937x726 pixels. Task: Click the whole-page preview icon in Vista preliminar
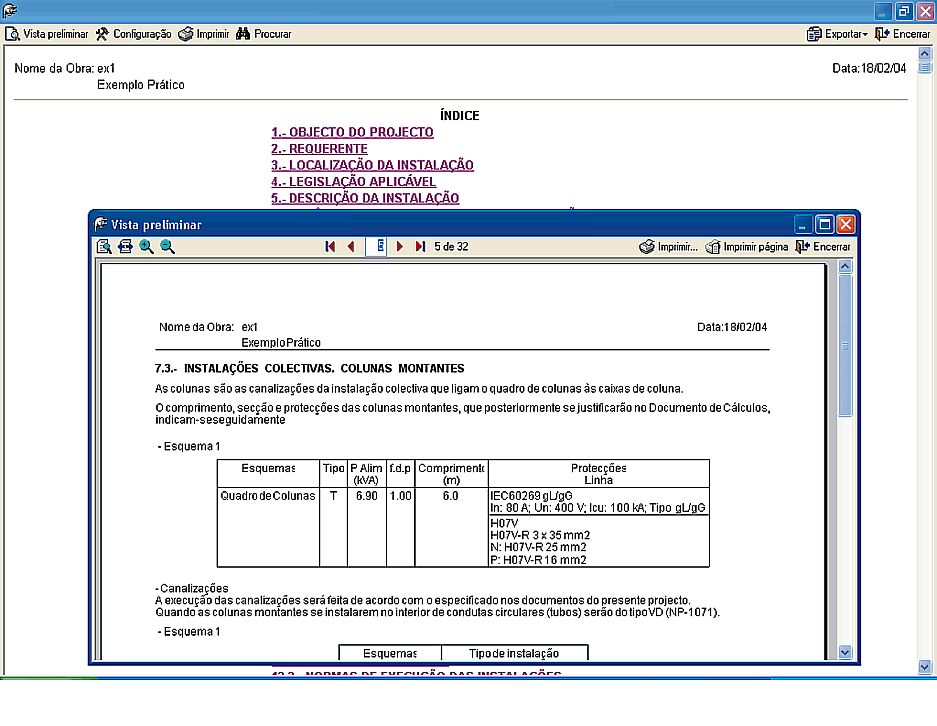[x=104, y=247]
